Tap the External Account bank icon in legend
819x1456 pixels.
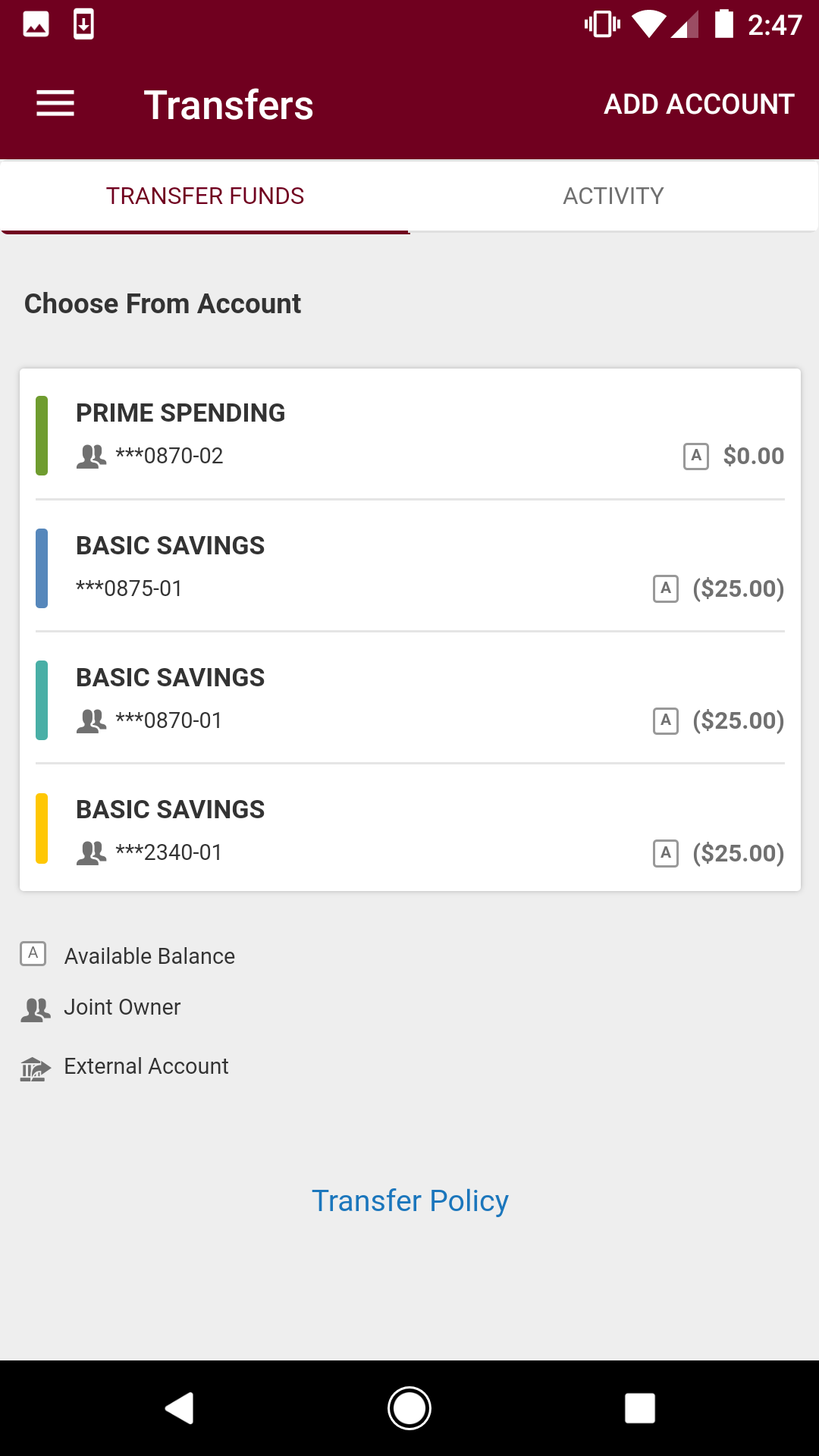35,1068
